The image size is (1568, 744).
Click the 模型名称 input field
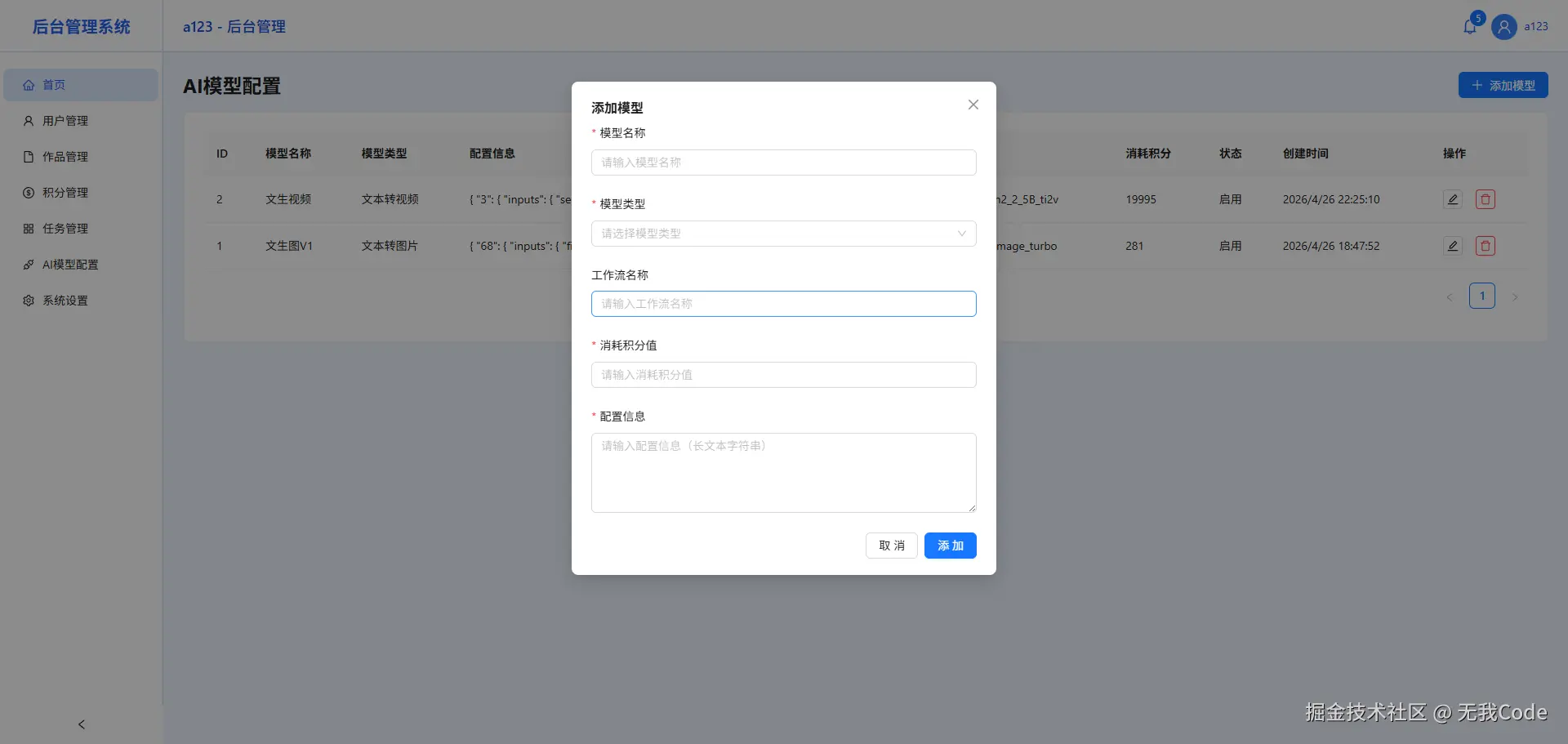[783, 163]
